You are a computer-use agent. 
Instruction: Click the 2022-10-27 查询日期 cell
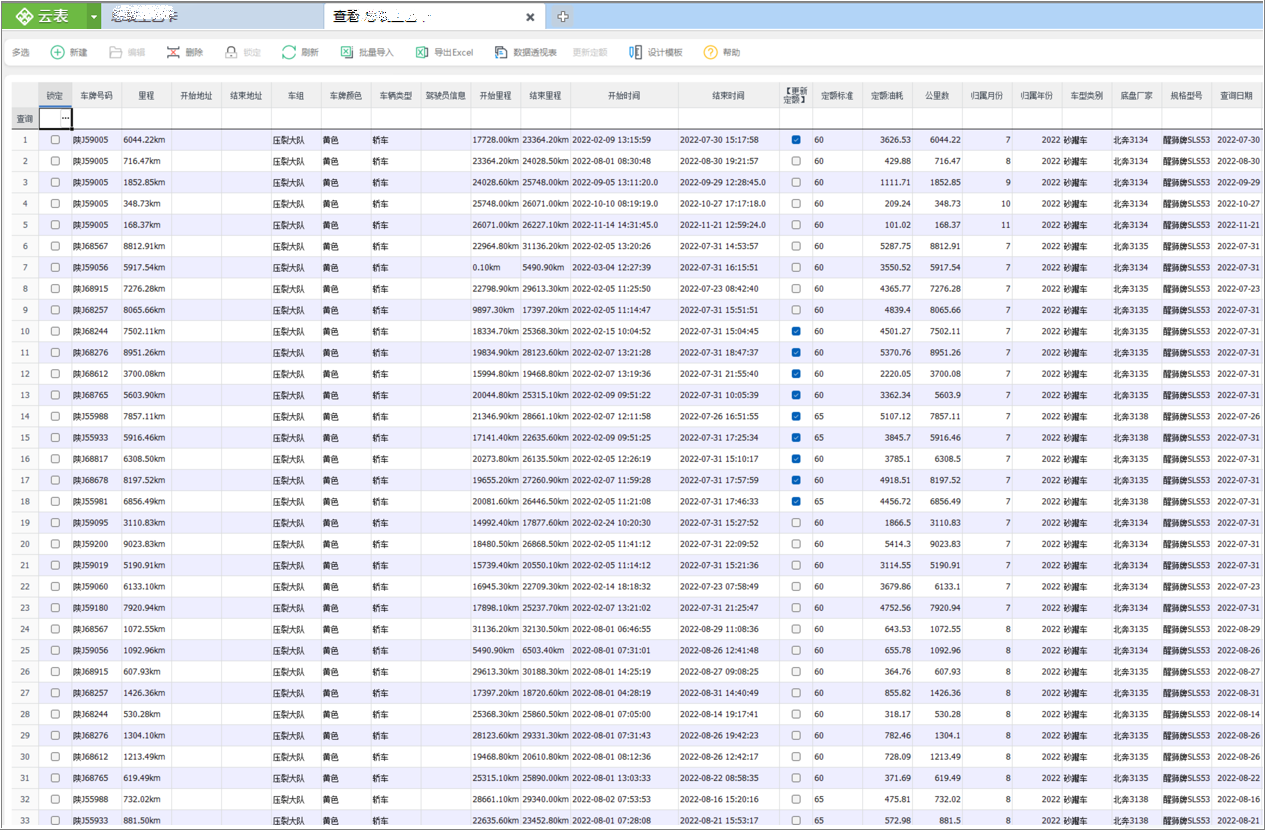(1236, 203)
